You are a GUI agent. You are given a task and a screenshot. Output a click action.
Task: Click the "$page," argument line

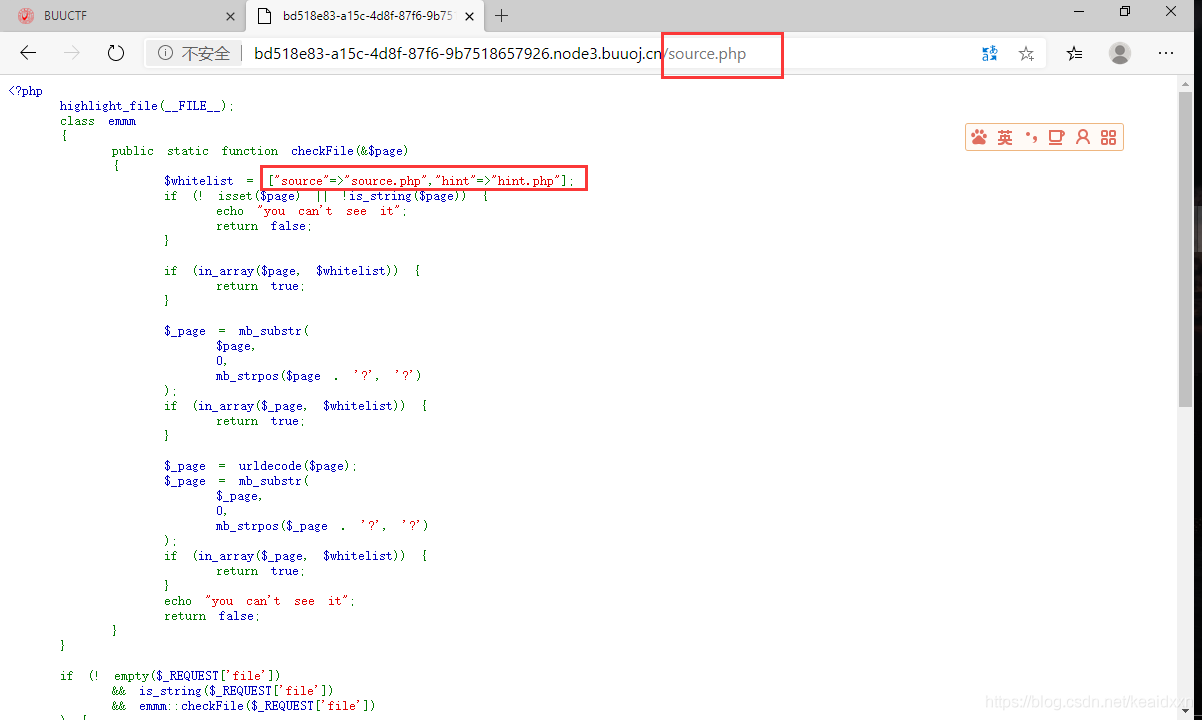point(236,346)
